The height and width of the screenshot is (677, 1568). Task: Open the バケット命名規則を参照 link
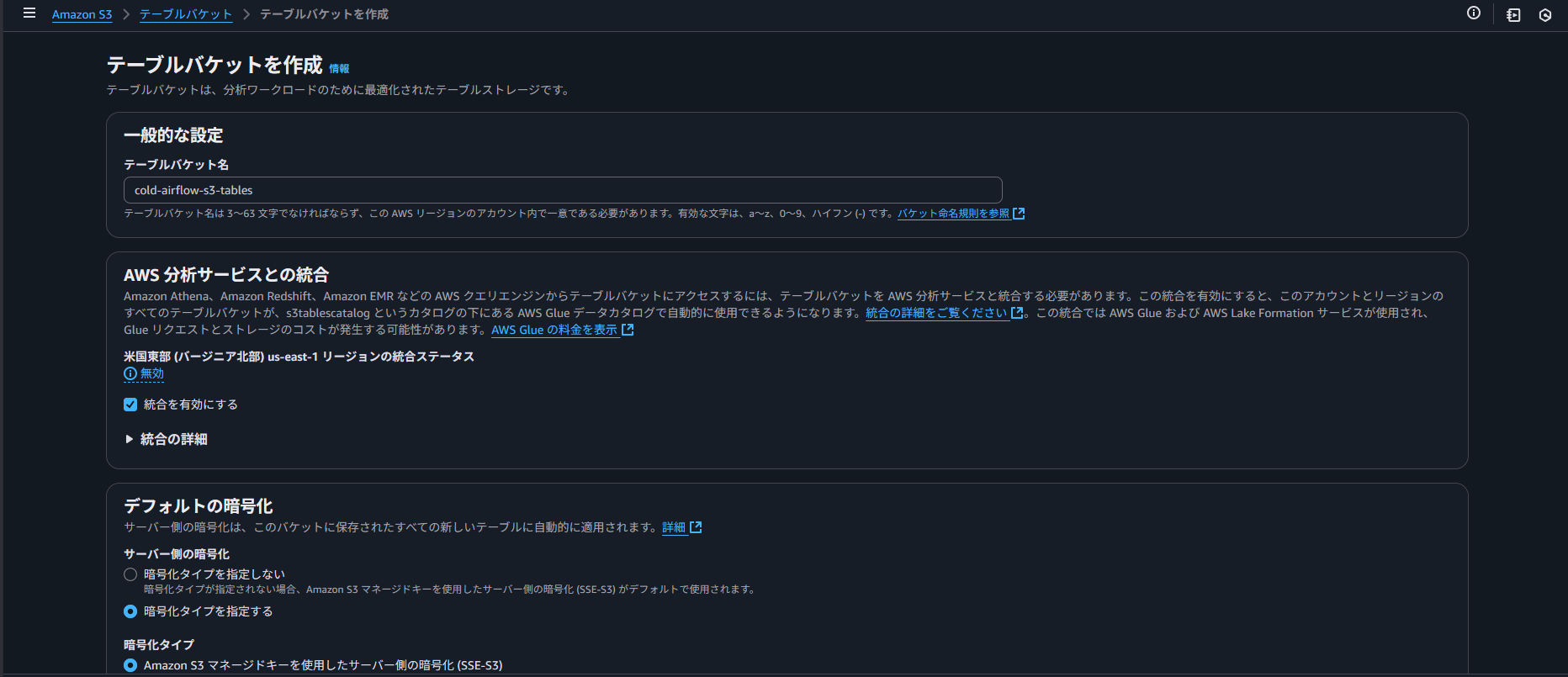[x=953, y=214]
